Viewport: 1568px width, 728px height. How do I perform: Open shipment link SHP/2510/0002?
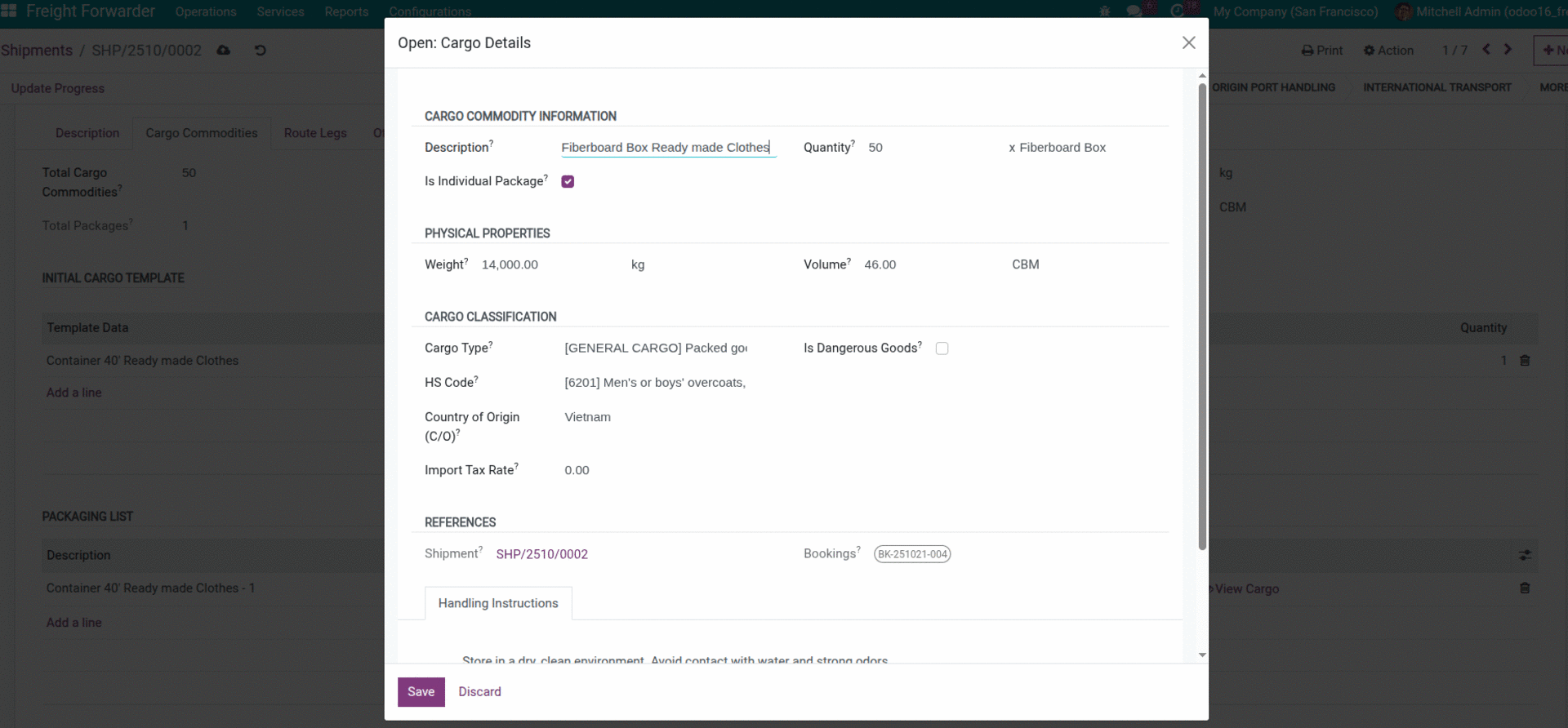(x=541, y=554)
